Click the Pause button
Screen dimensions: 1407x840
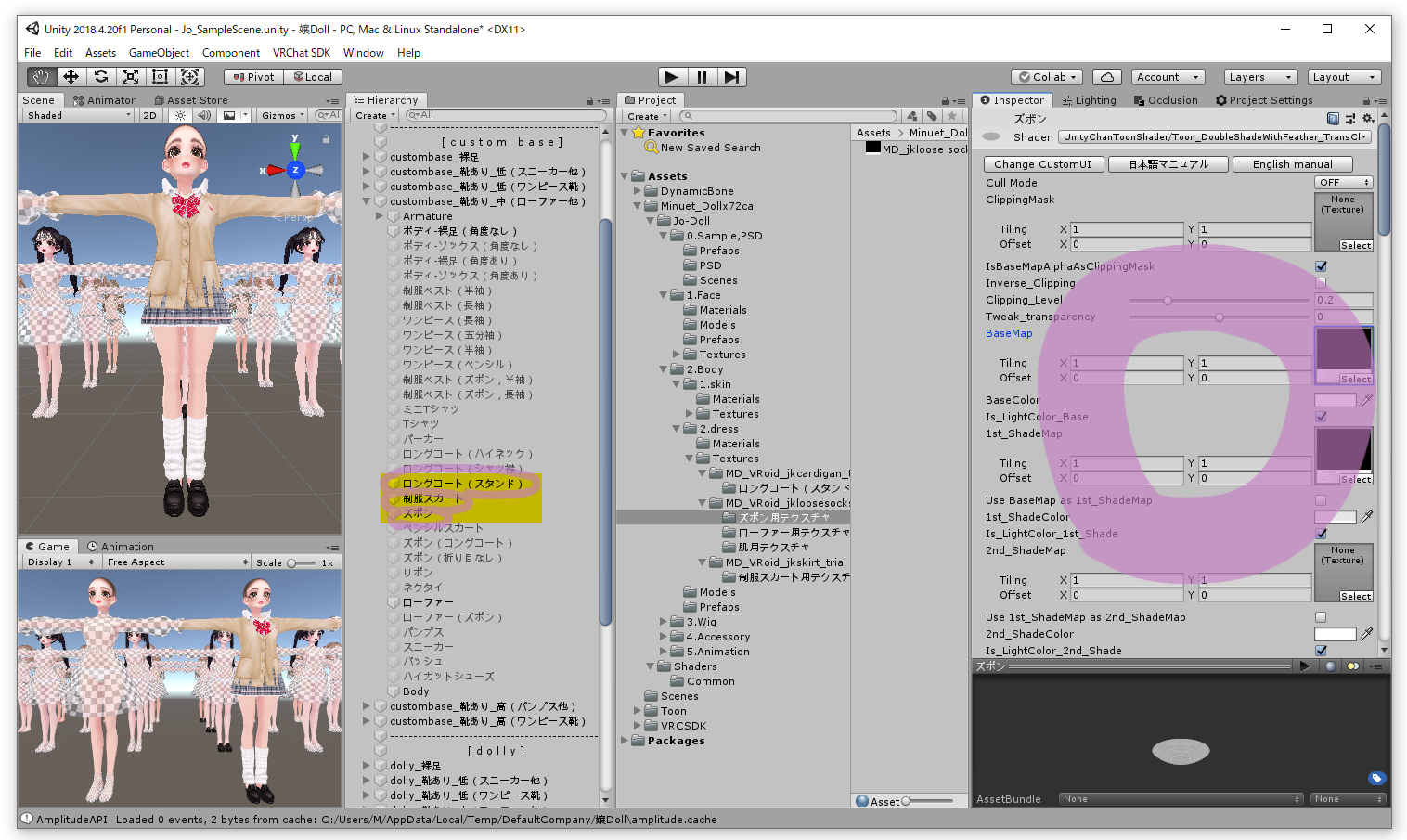(702, 77)
